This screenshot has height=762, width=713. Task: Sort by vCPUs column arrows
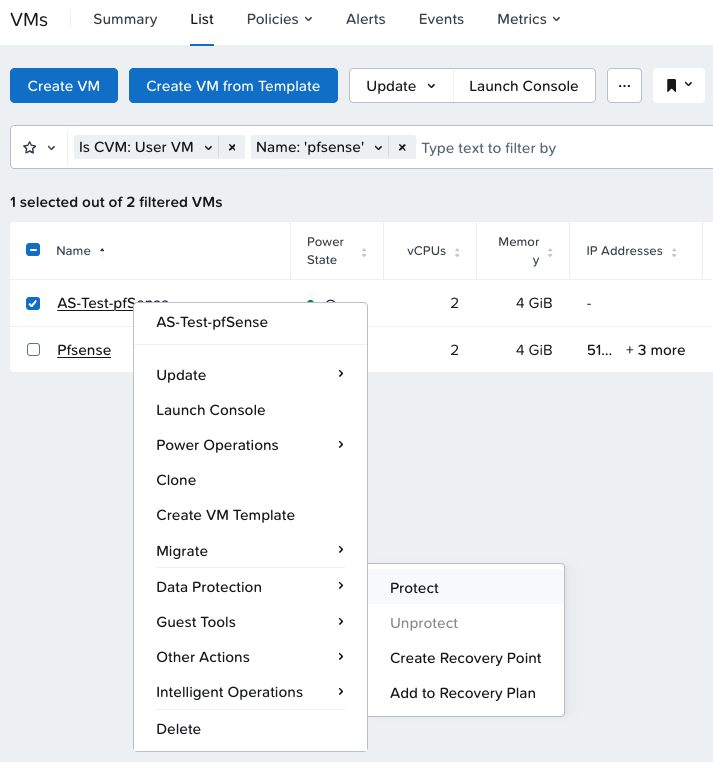click(457, 252)
